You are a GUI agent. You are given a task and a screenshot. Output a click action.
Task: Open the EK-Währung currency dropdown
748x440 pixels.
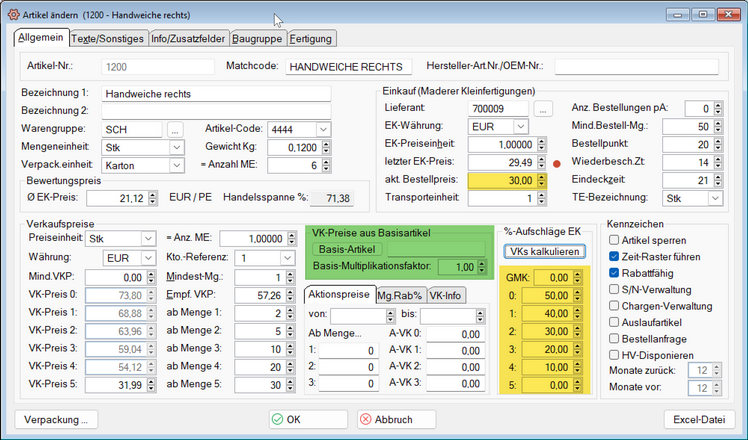(x=521, y=127)
